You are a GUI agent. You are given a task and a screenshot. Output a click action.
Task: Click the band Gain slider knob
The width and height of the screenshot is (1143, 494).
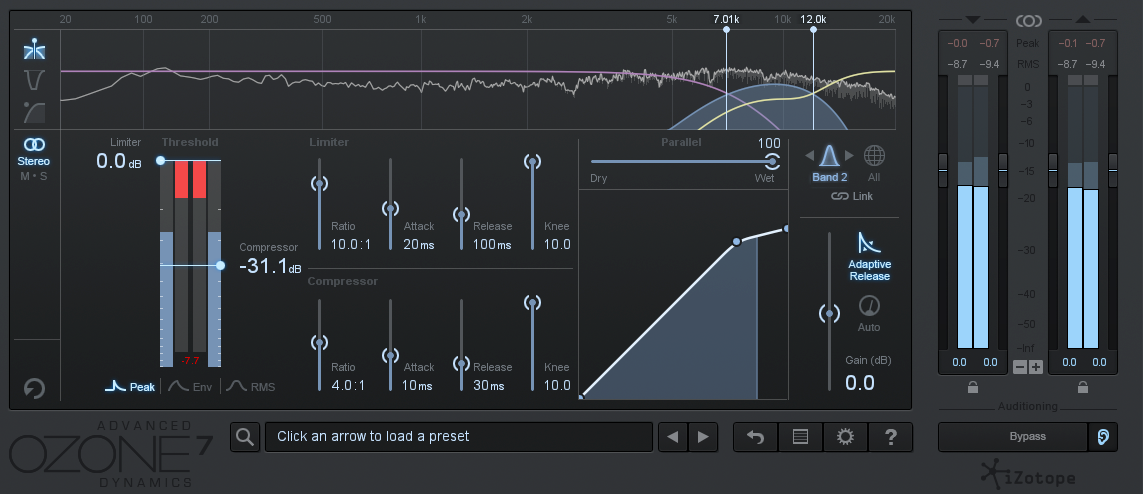[829, 314]
